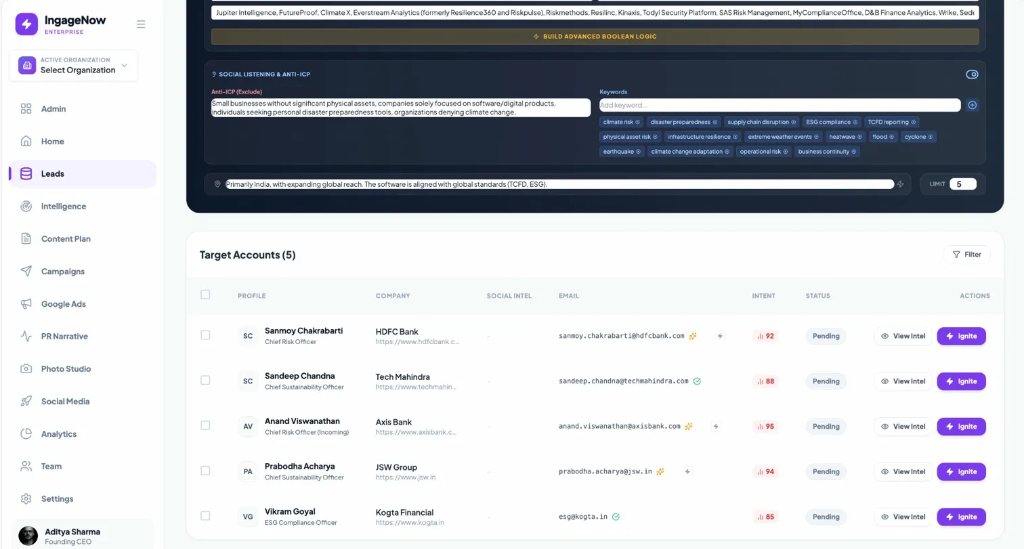Image resolution: width=1024 pixels, height=549 pixels.
Task: Open Photo Studio from the sidebar
Action: [x=65, y=369]
